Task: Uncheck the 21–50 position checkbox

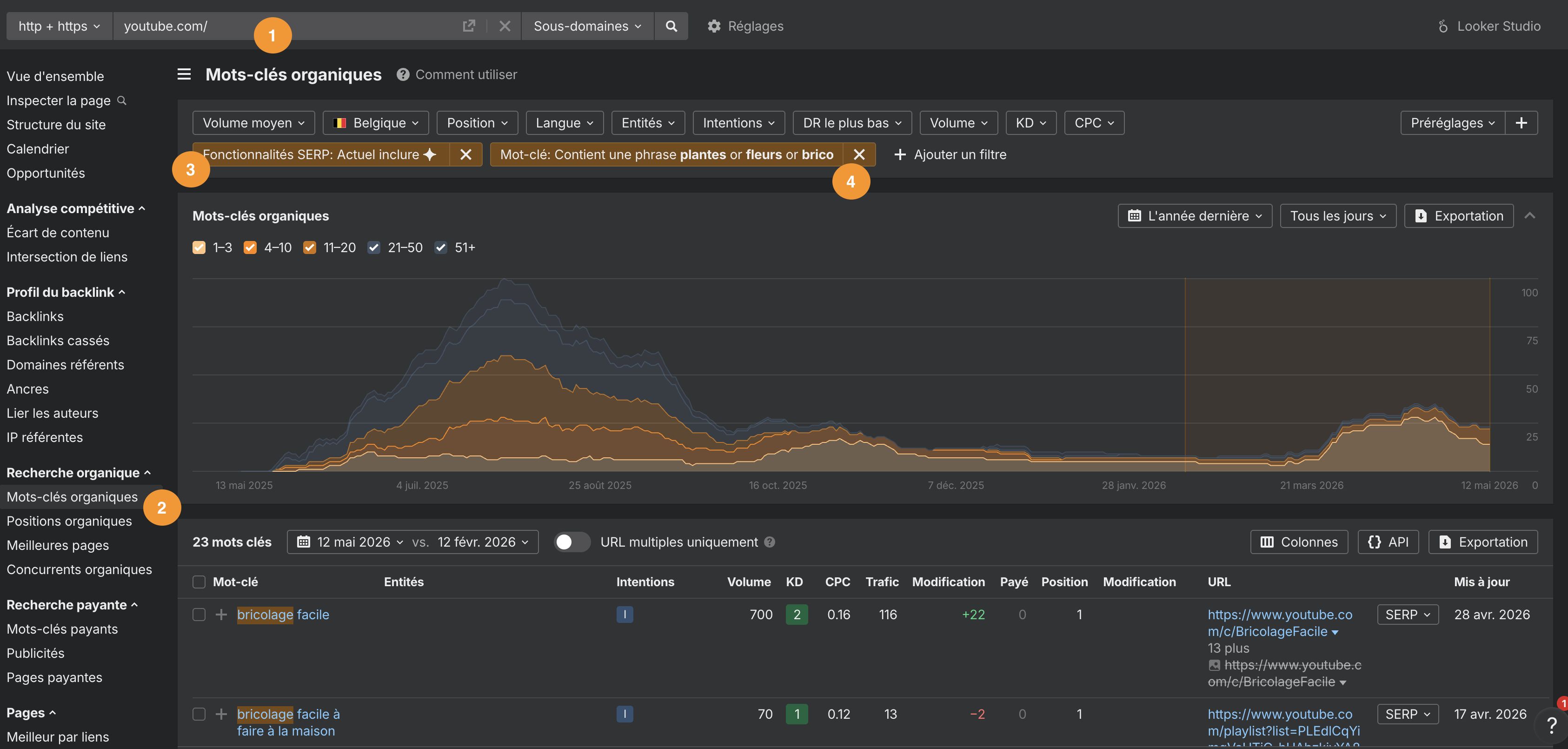Action: tap(374, 248)
